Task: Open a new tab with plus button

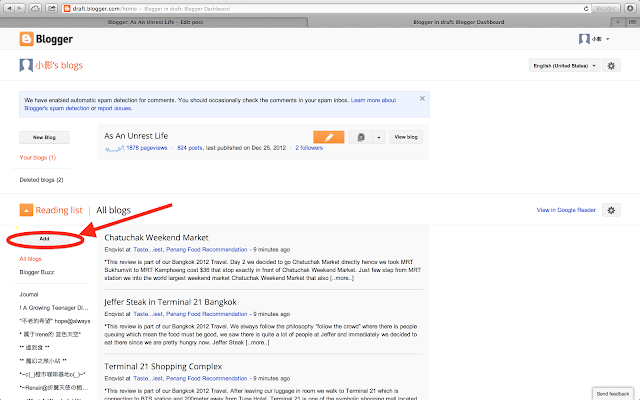Action: tap(618, 22)
